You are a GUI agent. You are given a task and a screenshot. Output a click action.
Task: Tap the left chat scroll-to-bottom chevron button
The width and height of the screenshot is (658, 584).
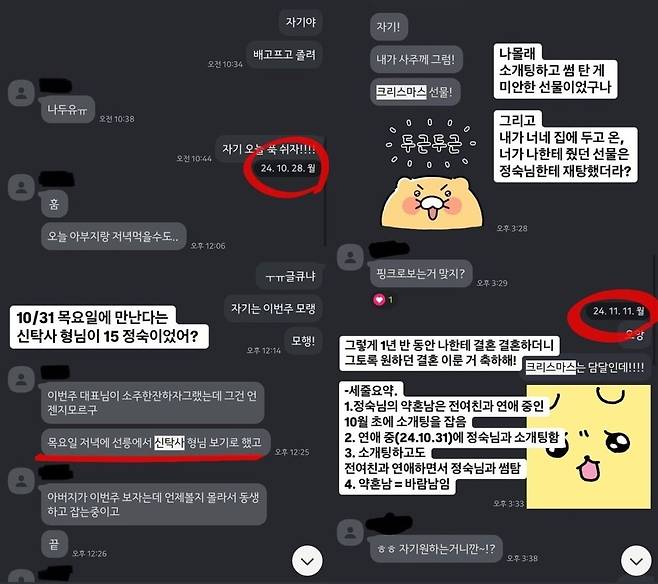pyautogui.click(x=307, y=561)
